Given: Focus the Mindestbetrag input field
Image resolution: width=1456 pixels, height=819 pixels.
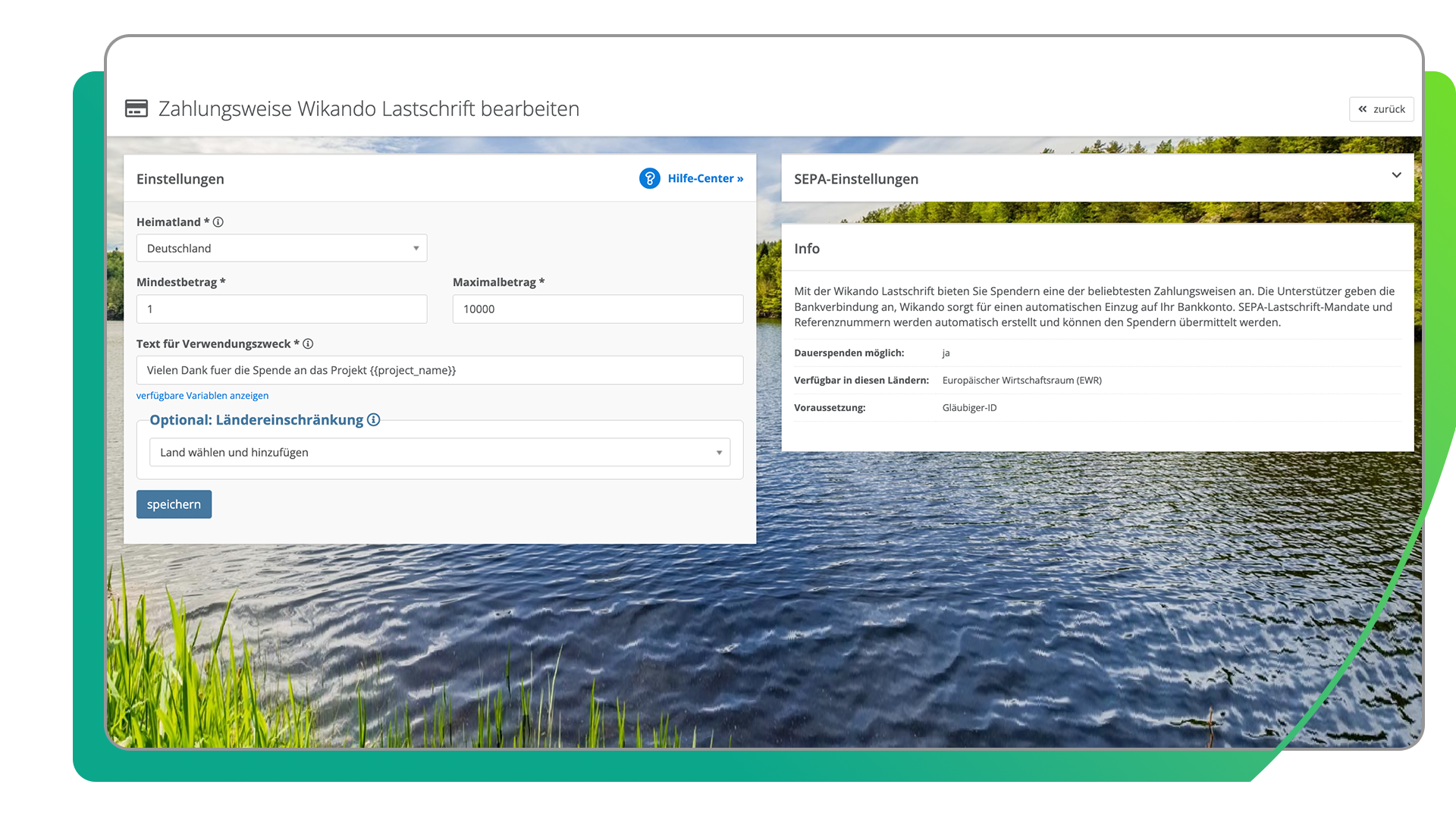Looking at the screenshot, I should (281, 309).
